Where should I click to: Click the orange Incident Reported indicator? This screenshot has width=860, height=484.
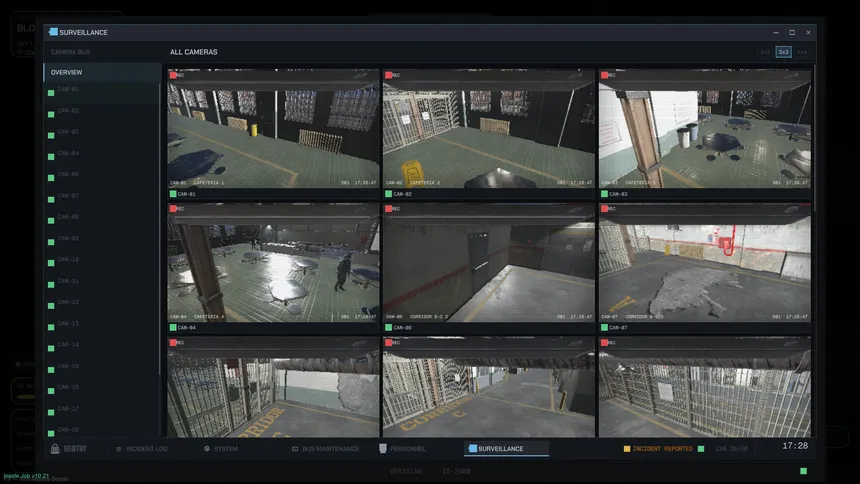[x=627, y=448]
